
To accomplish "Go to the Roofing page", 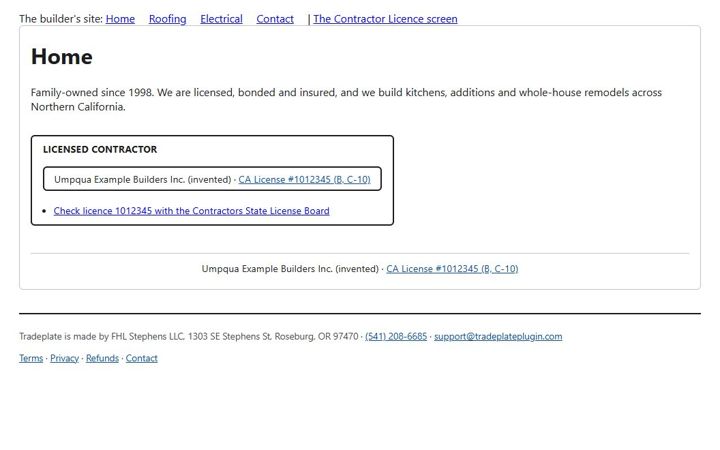I will point(168,19).
